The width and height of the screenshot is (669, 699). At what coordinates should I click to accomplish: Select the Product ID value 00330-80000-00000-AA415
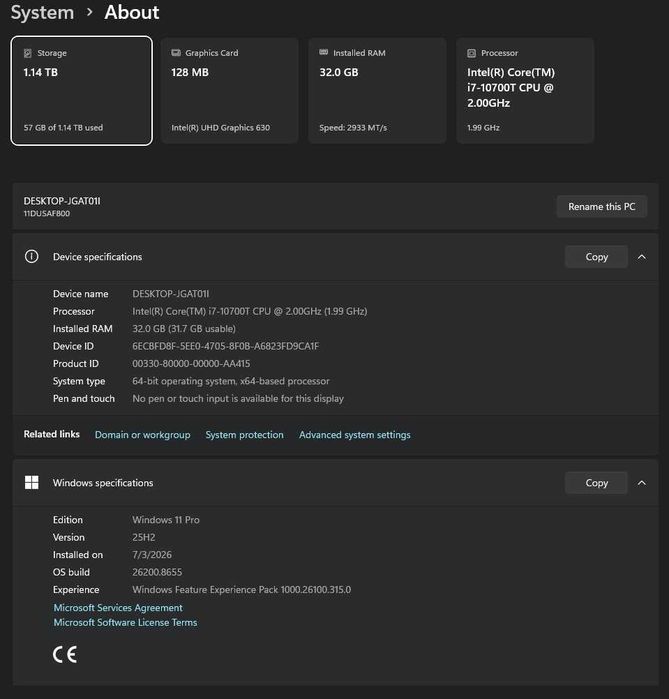[x=191, y=363]
